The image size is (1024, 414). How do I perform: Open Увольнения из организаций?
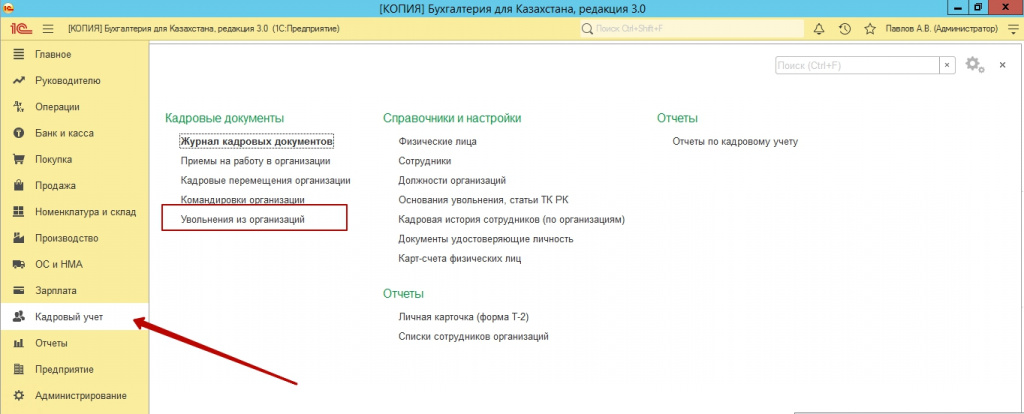[243, 219]
